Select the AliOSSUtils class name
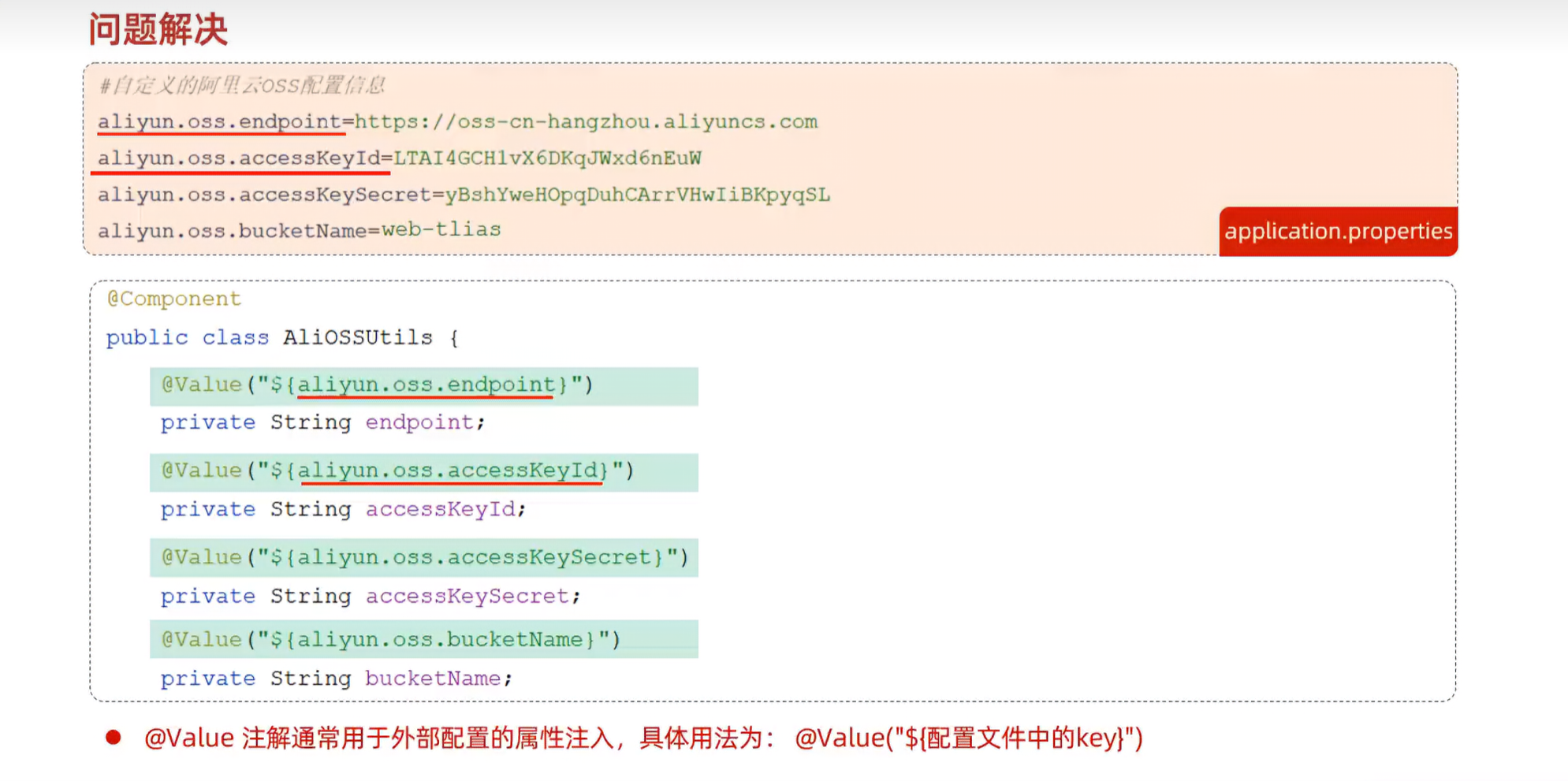1568x781 pixels. [x=357, y=337]
